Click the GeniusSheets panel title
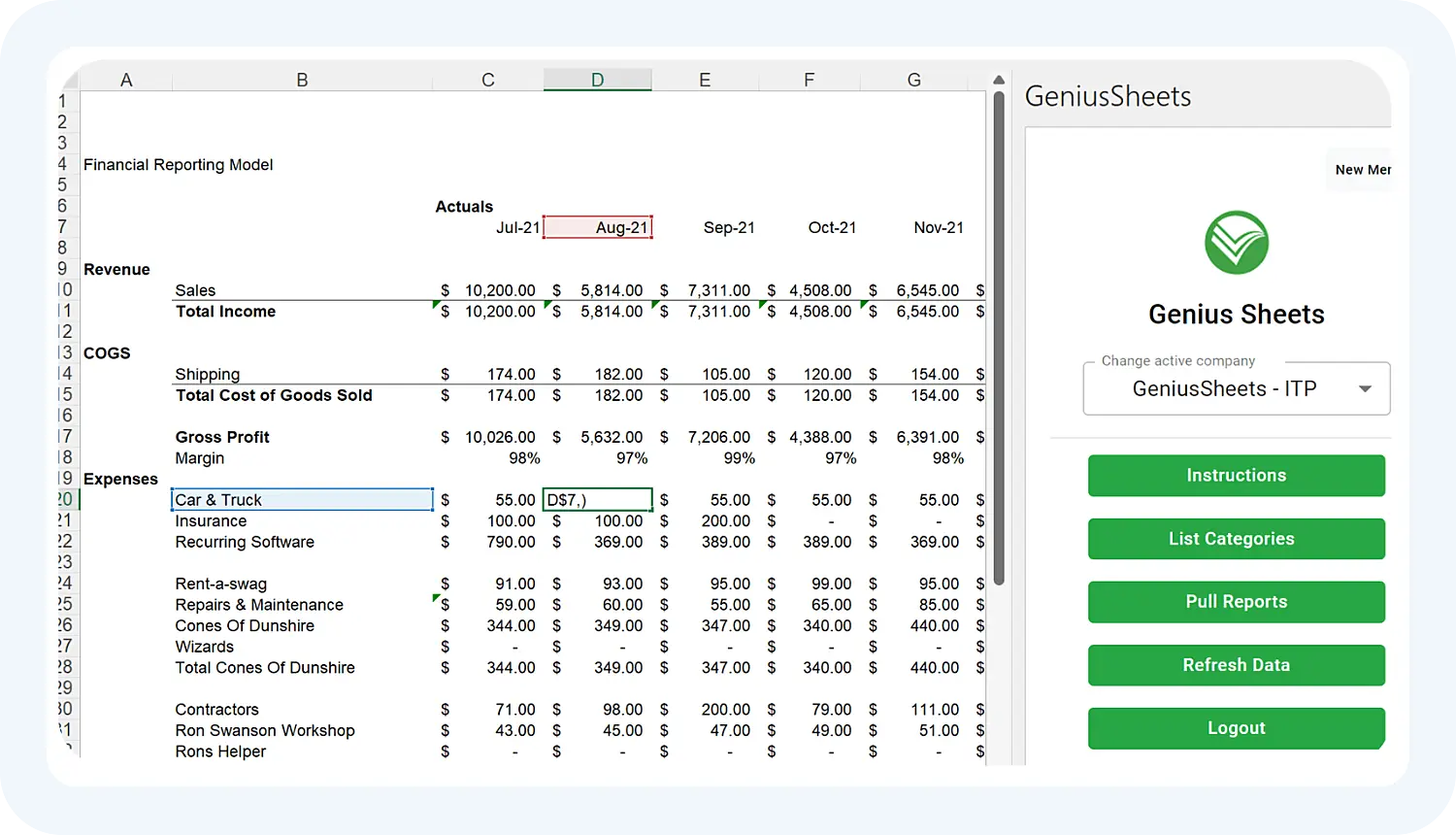Image resolution: width=1456 pixels, height=835 pixels. click(x=1108, y=96)
